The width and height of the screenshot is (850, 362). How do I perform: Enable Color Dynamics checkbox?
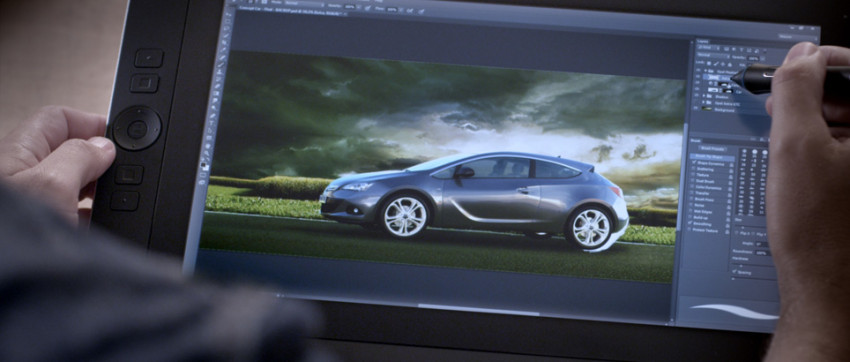tap(693, 187)
